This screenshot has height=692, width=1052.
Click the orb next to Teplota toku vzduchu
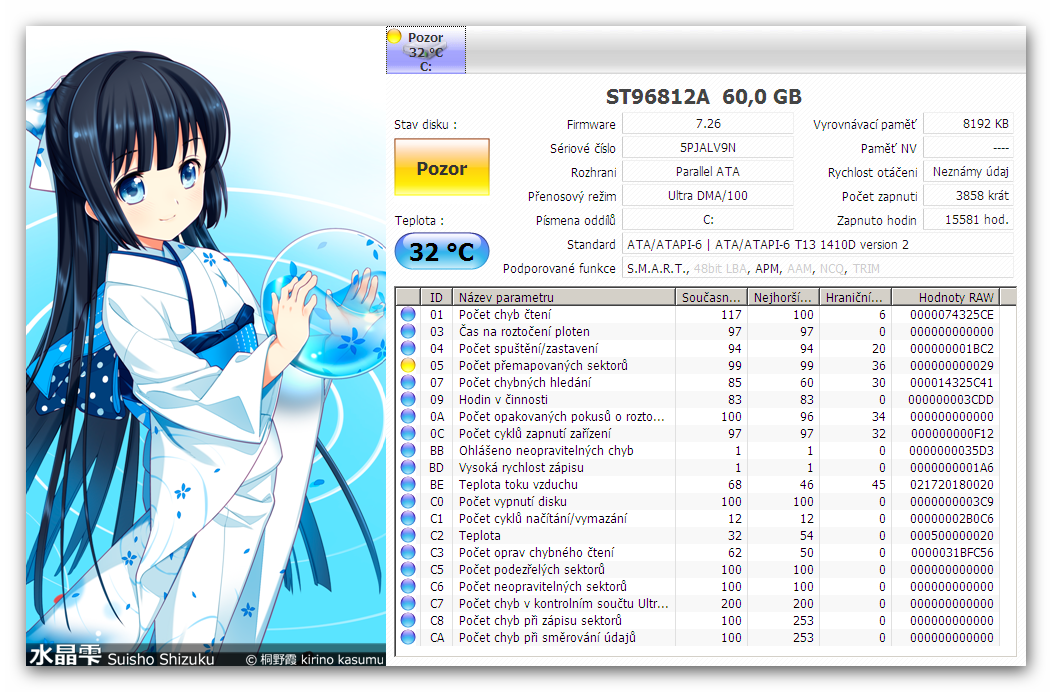click(408, 484)
